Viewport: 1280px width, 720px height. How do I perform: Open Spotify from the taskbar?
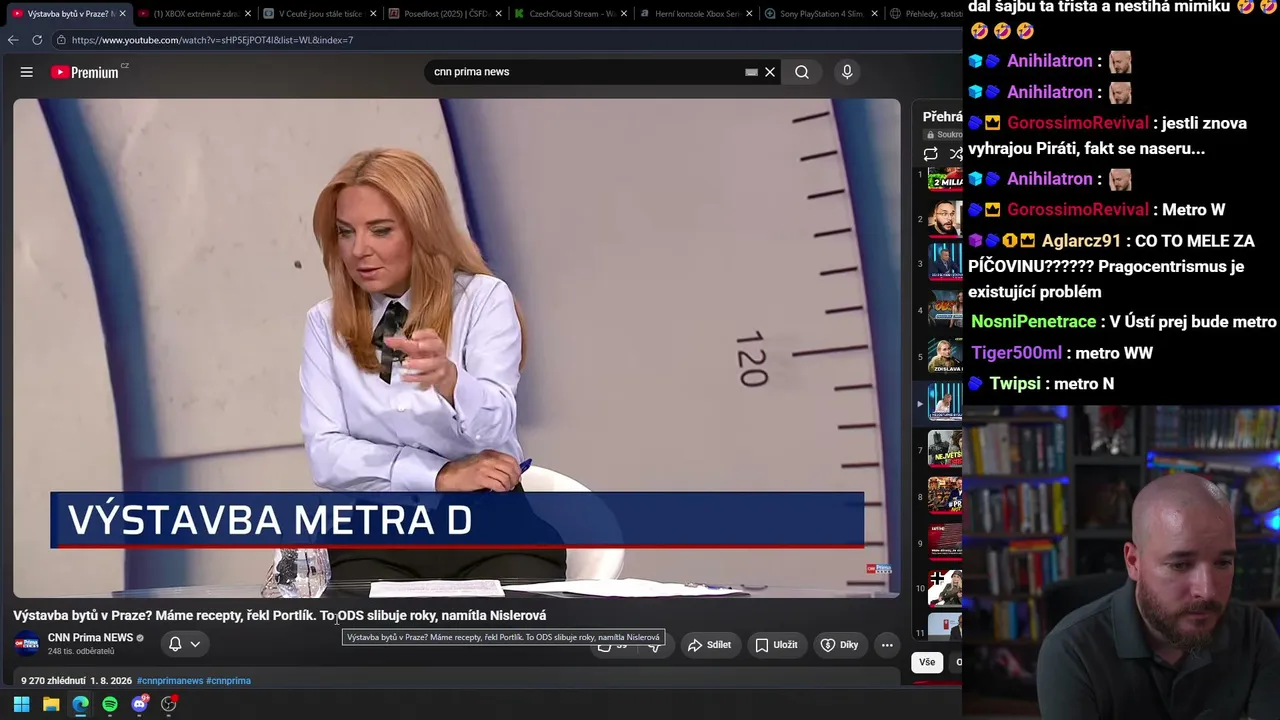click(110, 704)
